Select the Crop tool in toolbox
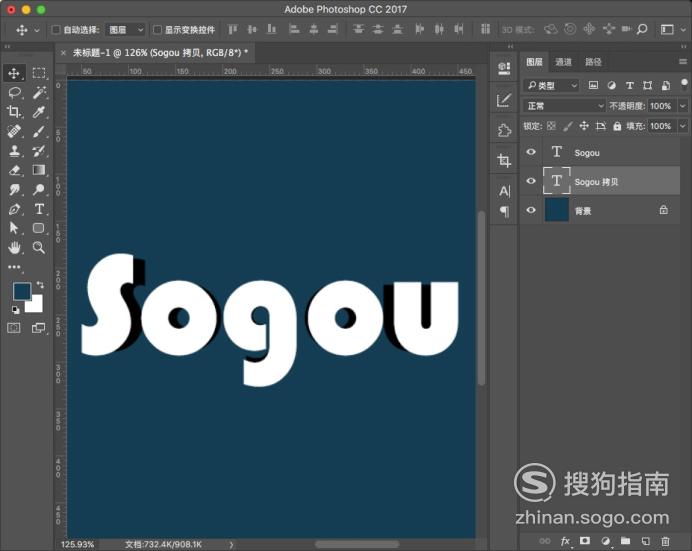 [14, 112]
